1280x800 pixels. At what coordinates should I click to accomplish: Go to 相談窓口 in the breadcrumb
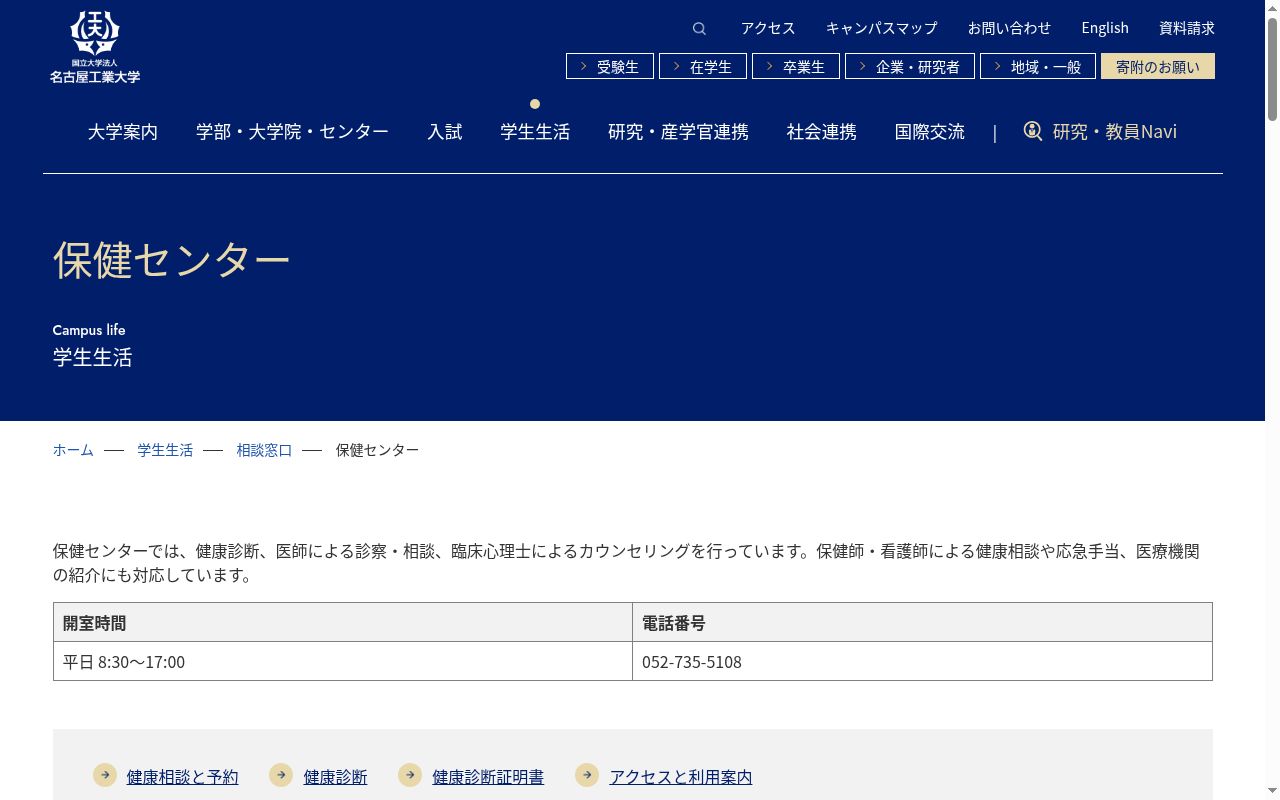pyautogui.click(x=264, y=450)
